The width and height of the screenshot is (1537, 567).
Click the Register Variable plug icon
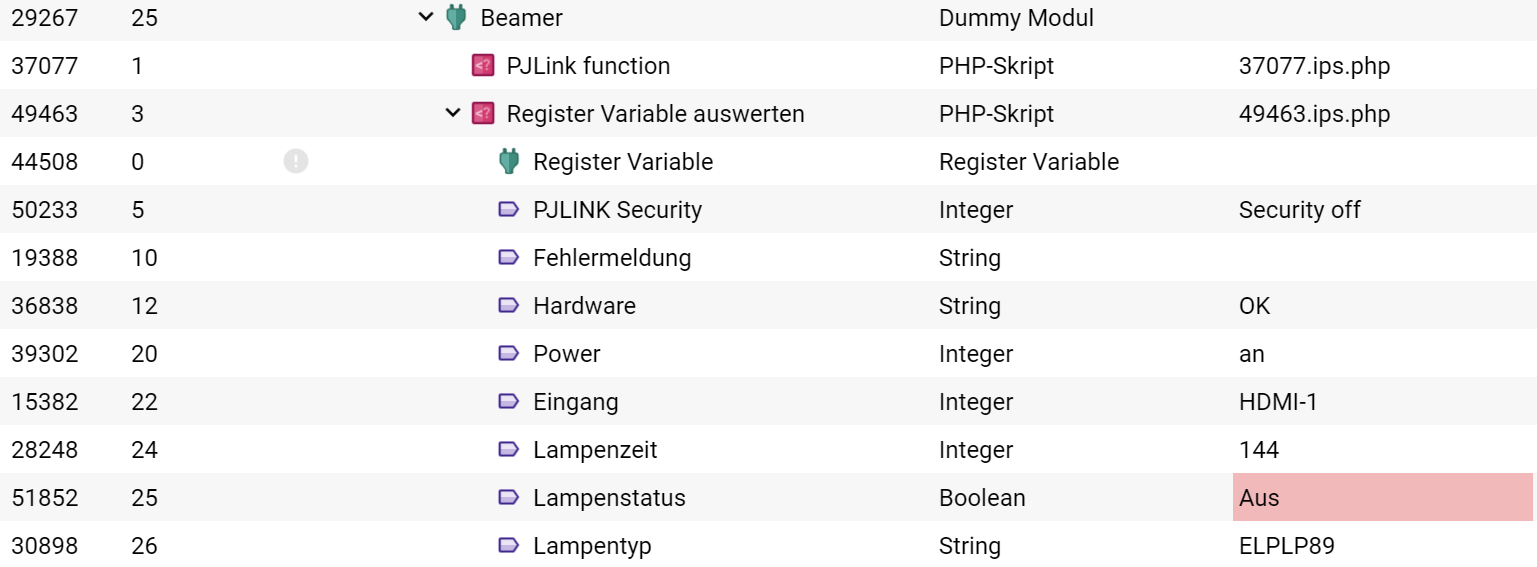click(509, 161)
